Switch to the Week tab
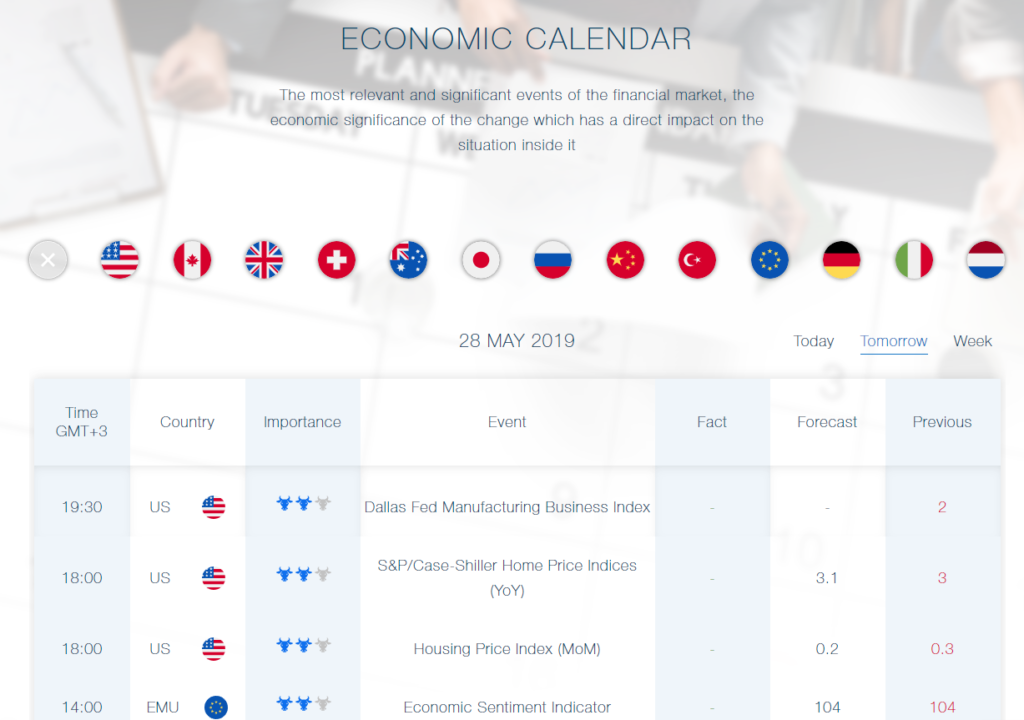 point(972,341)
